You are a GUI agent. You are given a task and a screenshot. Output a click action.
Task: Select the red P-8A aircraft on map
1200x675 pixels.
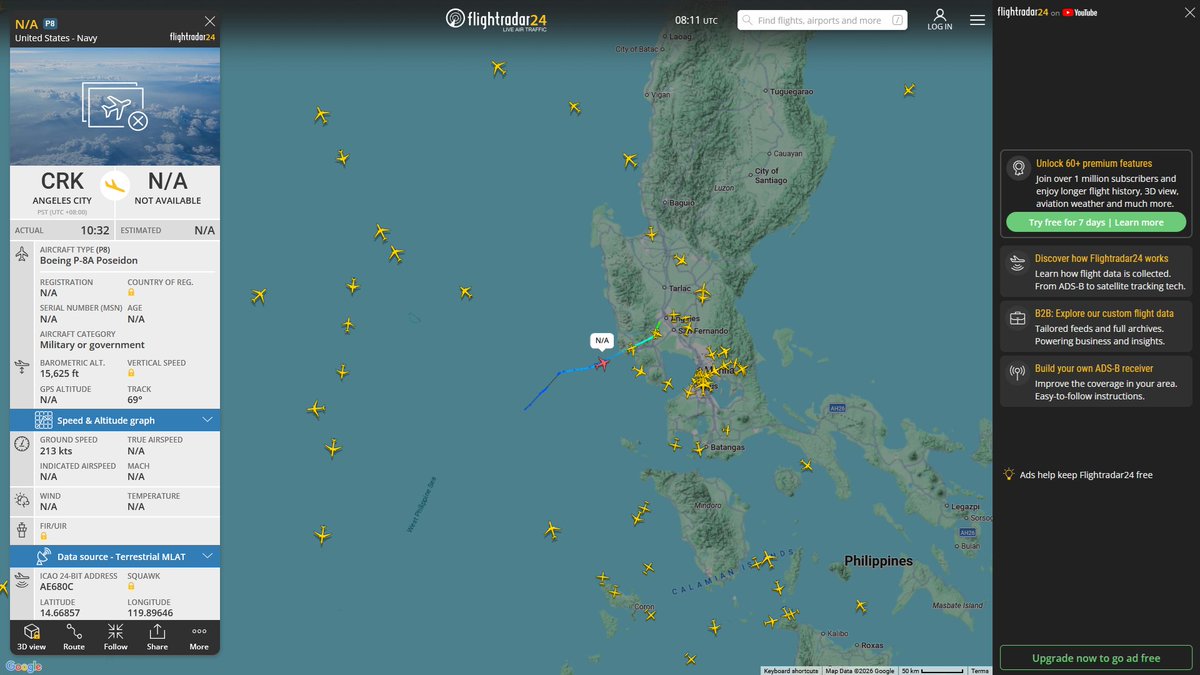pos(601,363)
